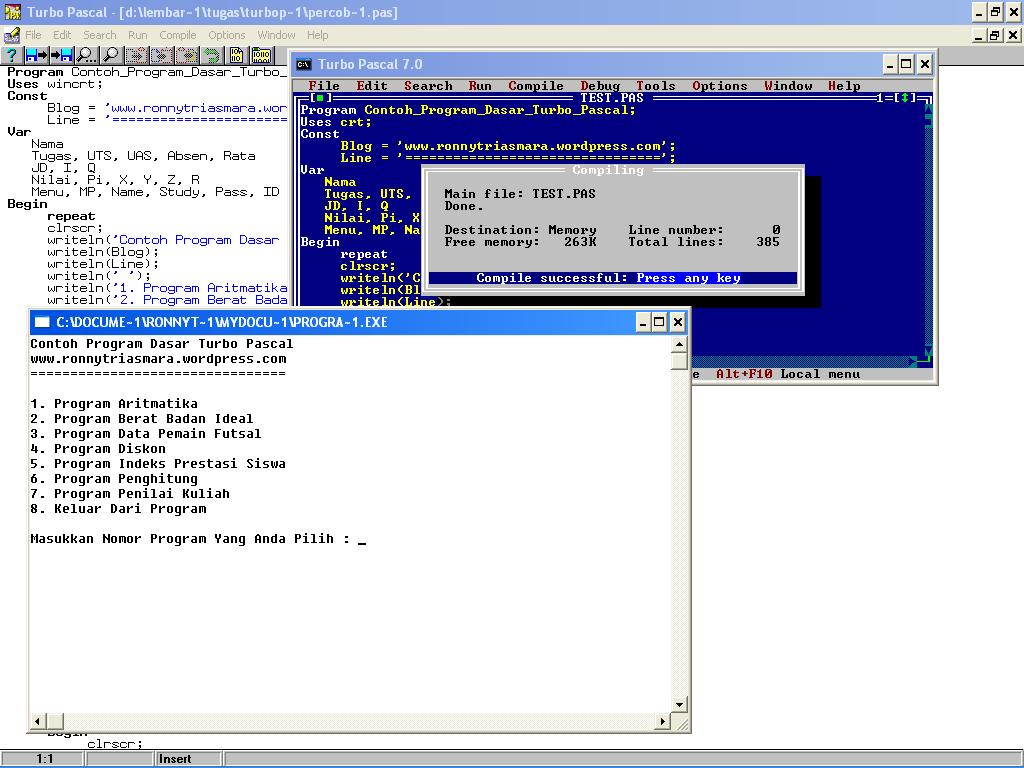Click the Compile binary document toolbar icon
The image size is (1024, 768).
[237, 55]
